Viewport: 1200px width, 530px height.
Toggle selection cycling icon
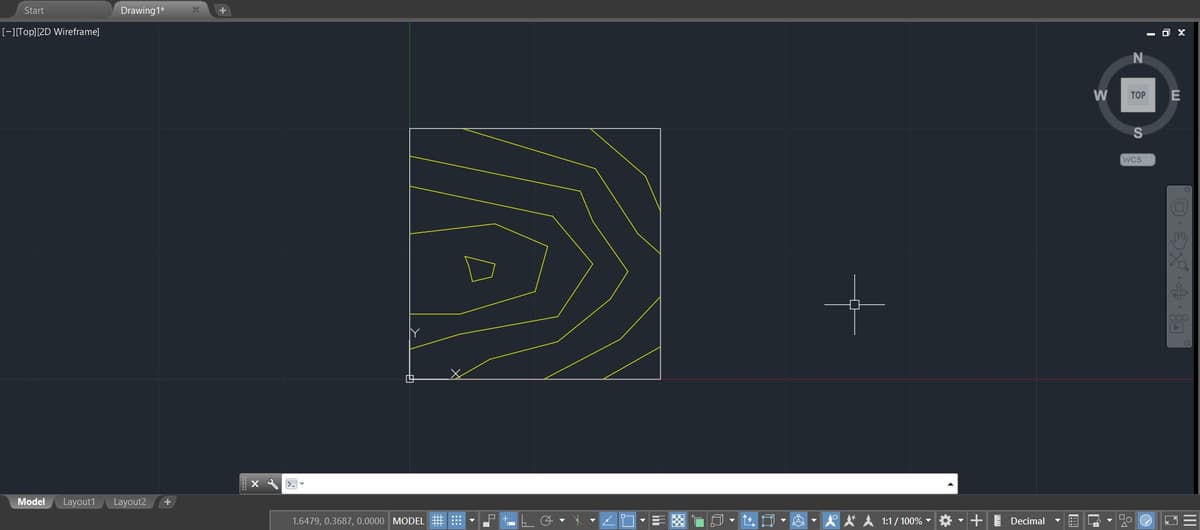coord(697,521)
